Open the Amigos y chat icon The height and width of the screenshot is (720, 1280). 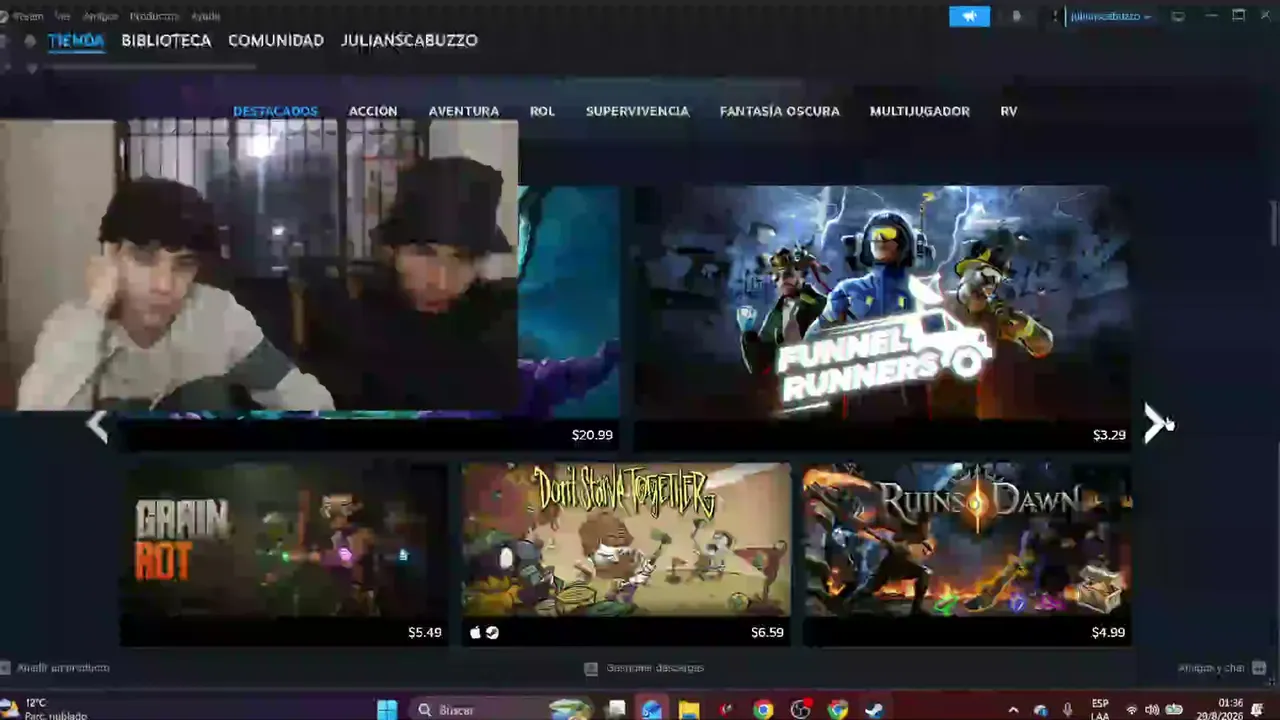click(1258, 667)
